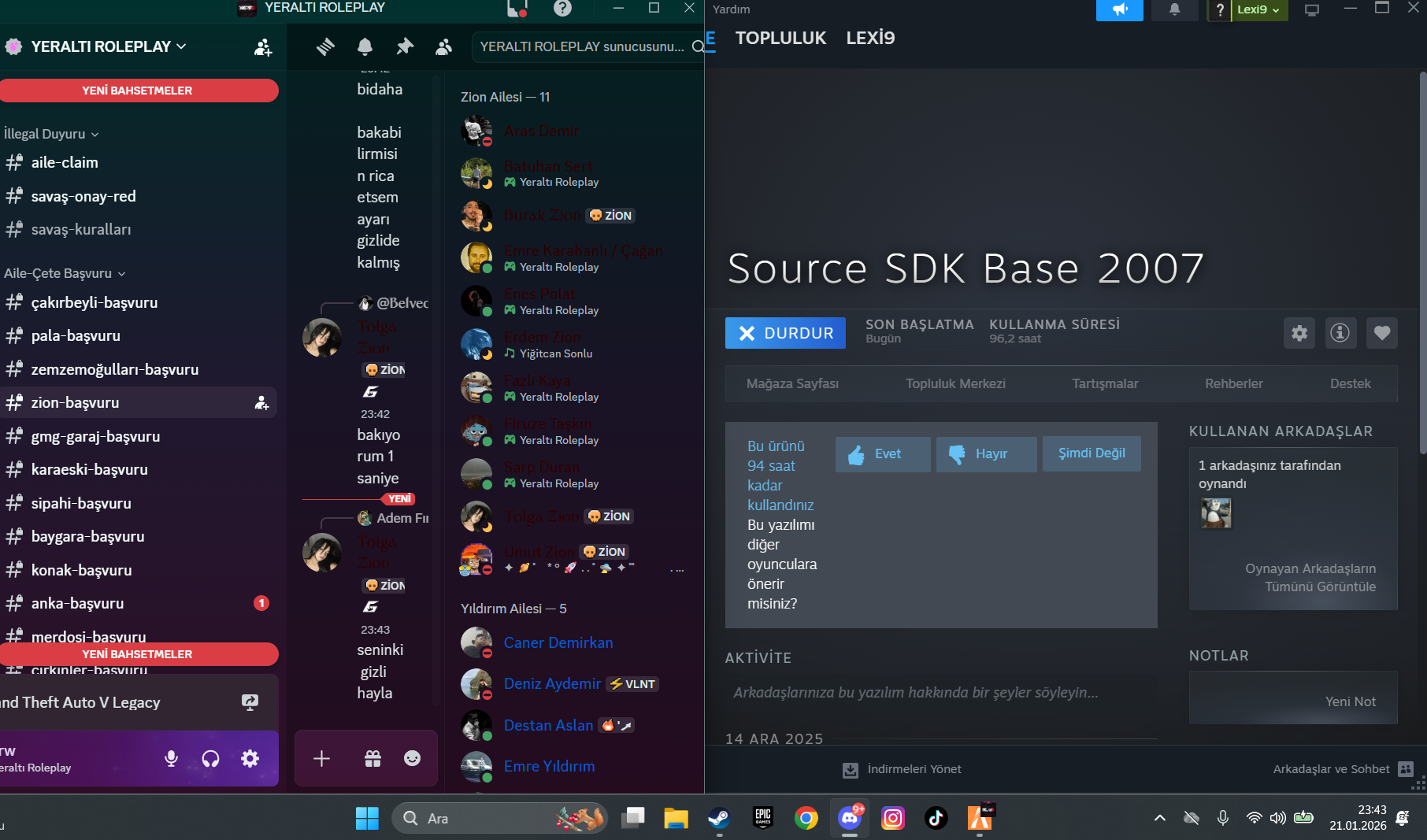Screen dimensions: 1427x840
Task: Show Source SDK Base 2007 info panel
Action: click(x=1340, y=333)
